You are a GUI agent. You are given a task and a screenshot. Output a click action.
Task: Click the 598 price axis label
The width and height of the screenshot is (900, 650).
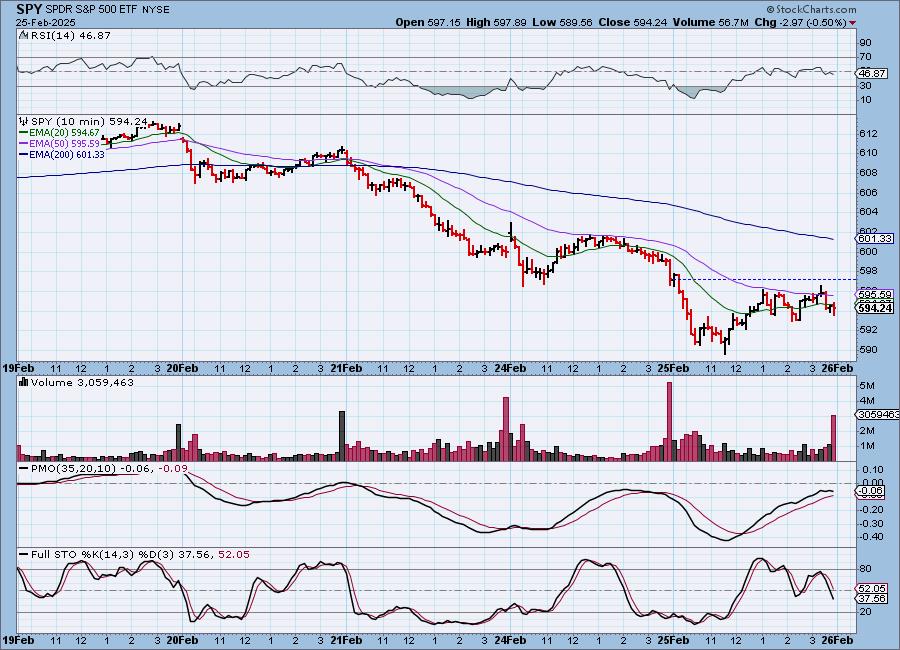click(868, 270)
